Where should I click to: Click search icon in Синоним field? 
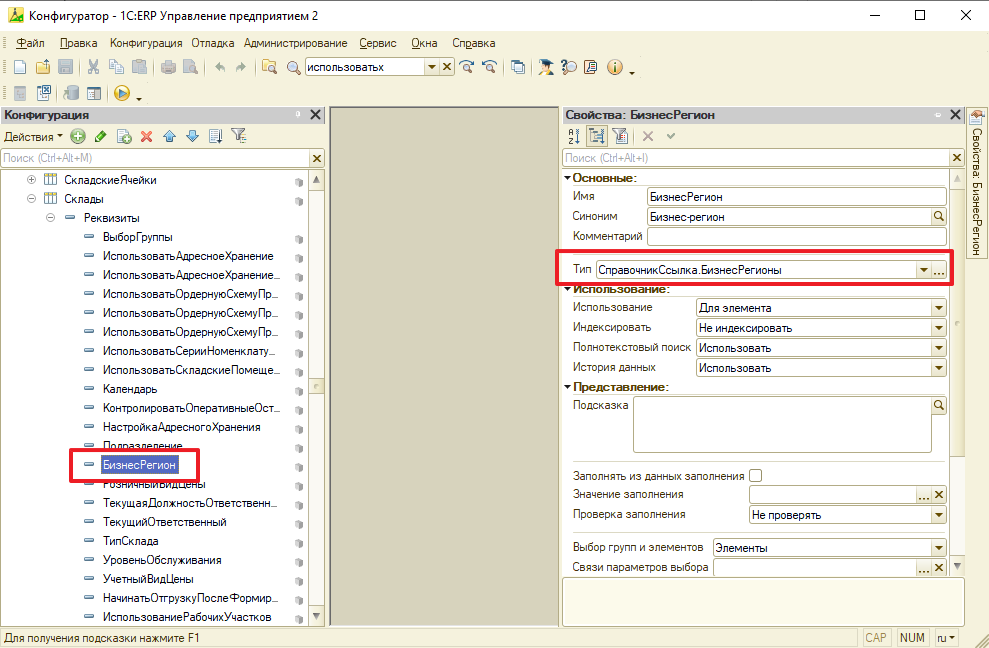pos(939,216)
